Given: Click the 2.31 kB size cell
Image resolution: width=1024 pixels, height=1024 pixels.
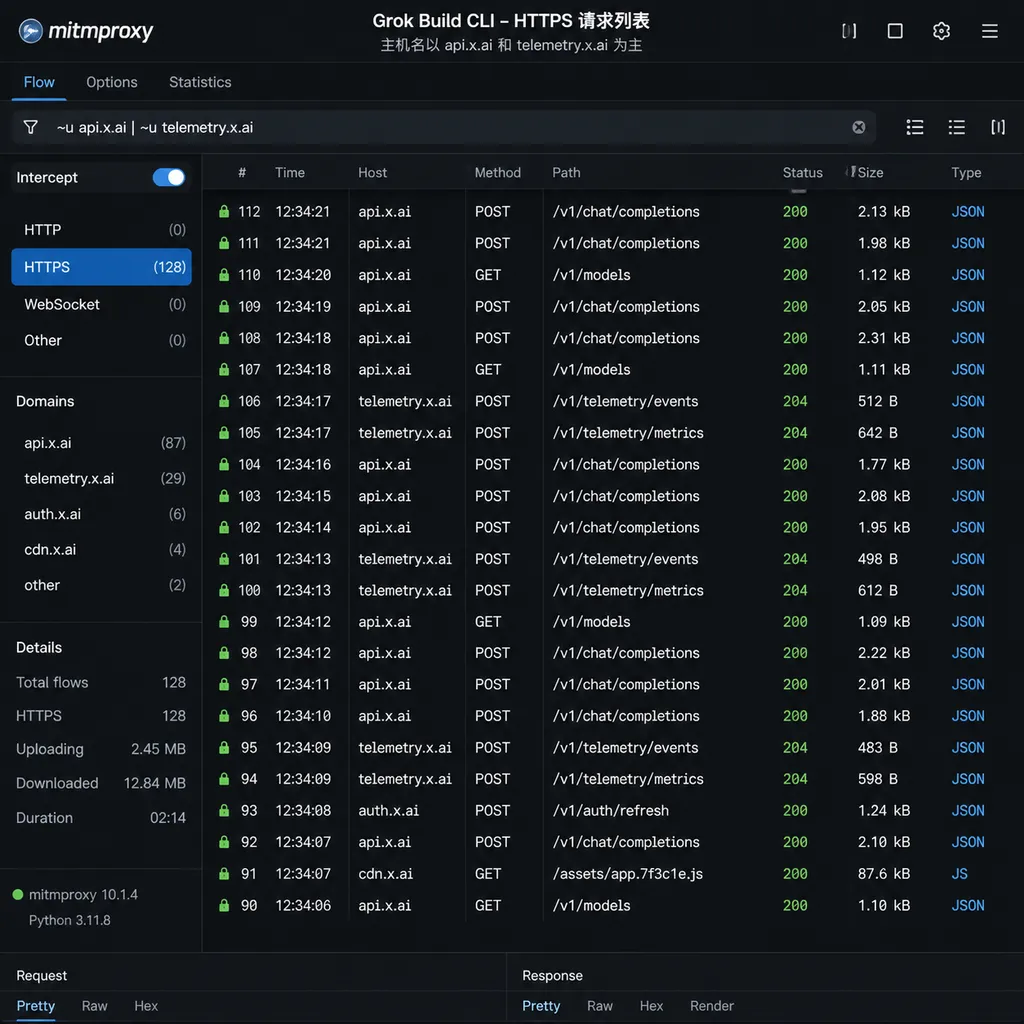Looking at the screenshot, I should point(884,338).
